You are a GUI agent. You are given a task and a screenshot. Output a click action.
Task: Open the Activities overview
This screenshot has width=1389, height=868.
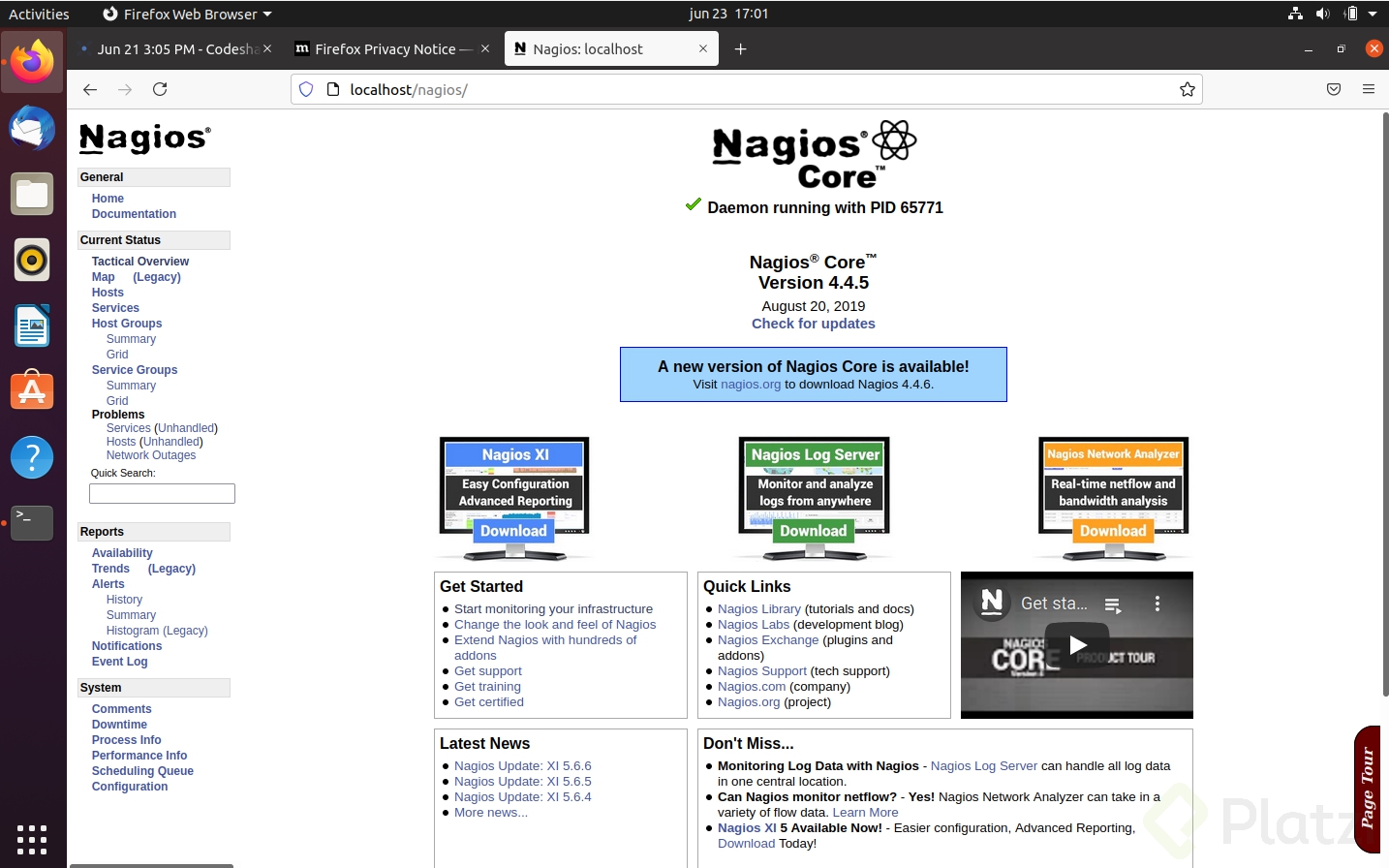tap(39, 14)
